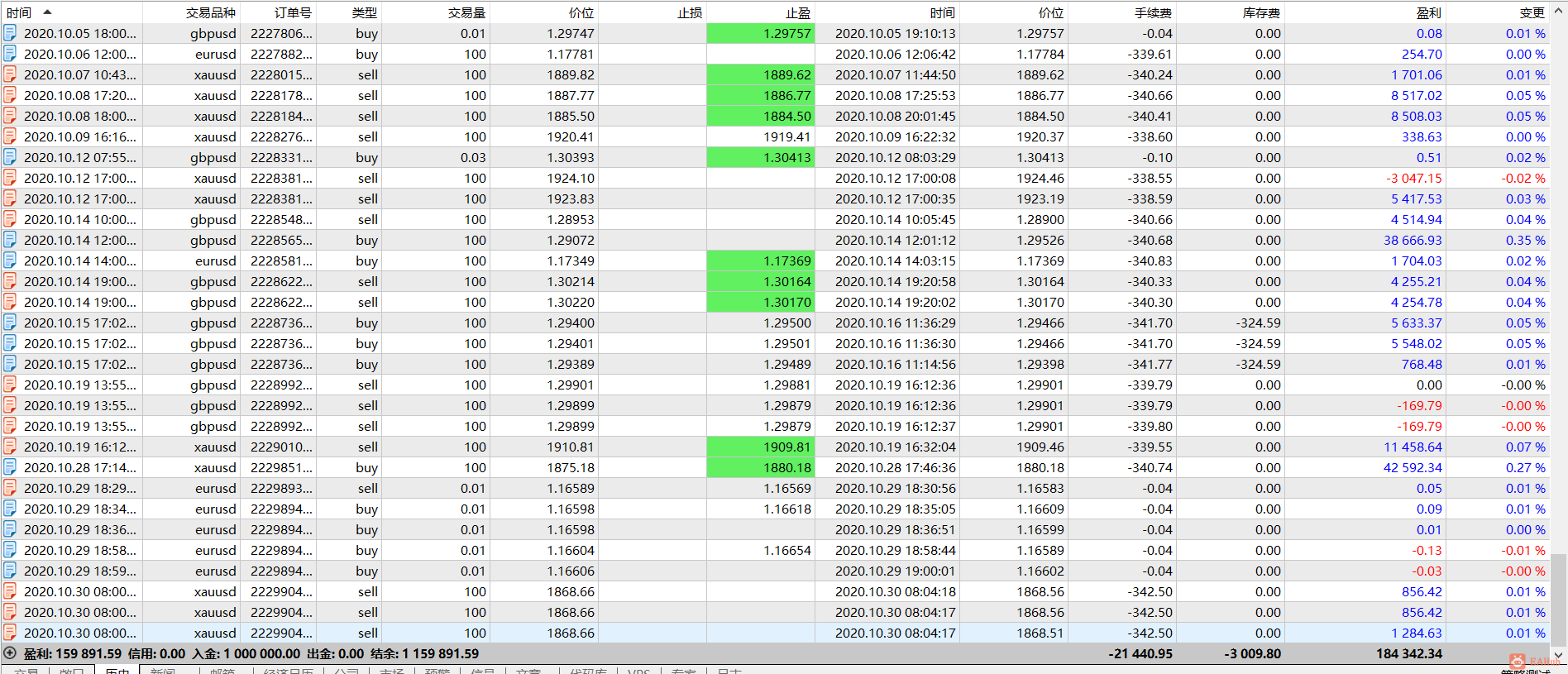Select the change value 0.35 %

(x=1525, y=240)
